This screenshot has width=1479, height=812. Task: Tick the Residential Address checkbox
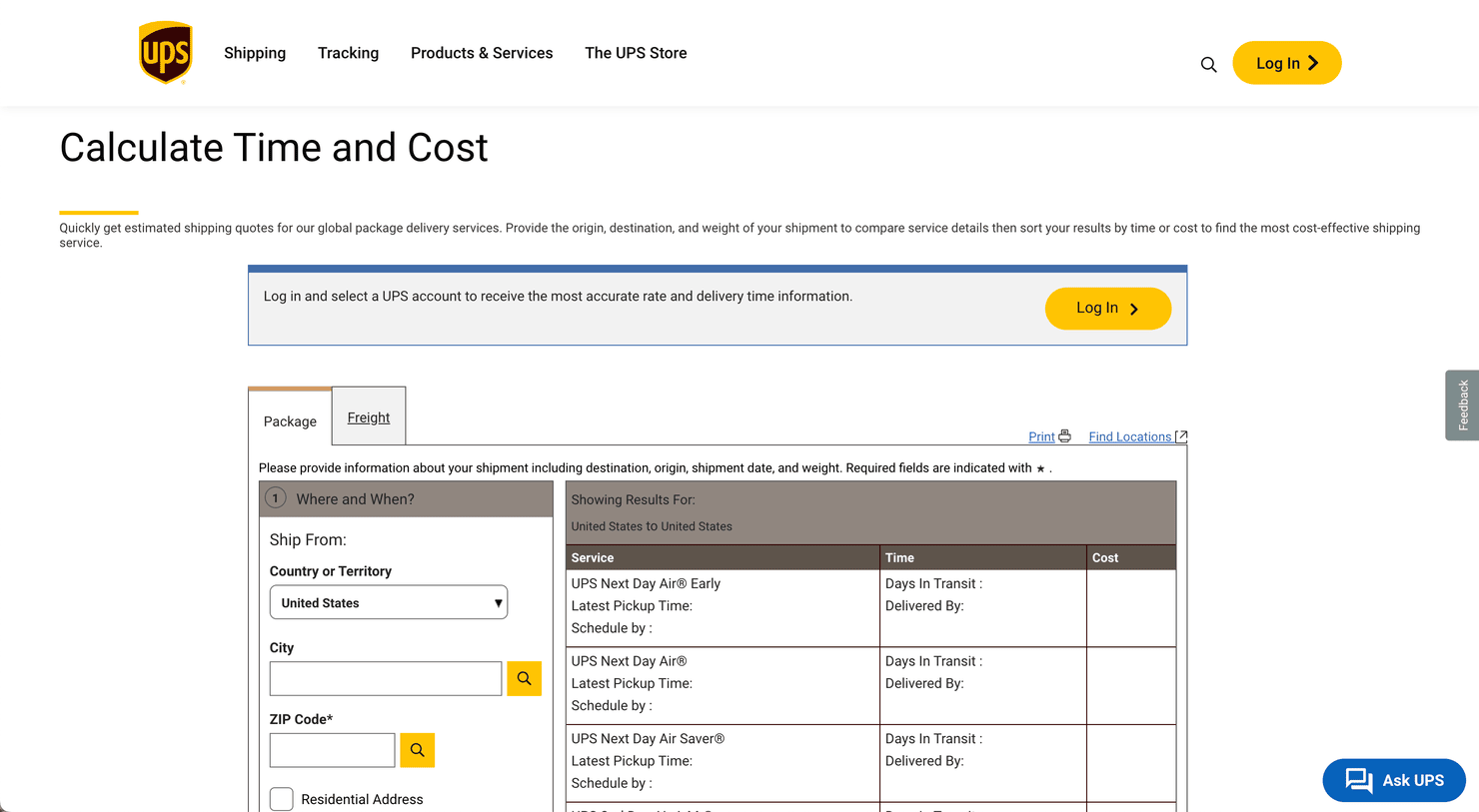[x=282, y=799]
